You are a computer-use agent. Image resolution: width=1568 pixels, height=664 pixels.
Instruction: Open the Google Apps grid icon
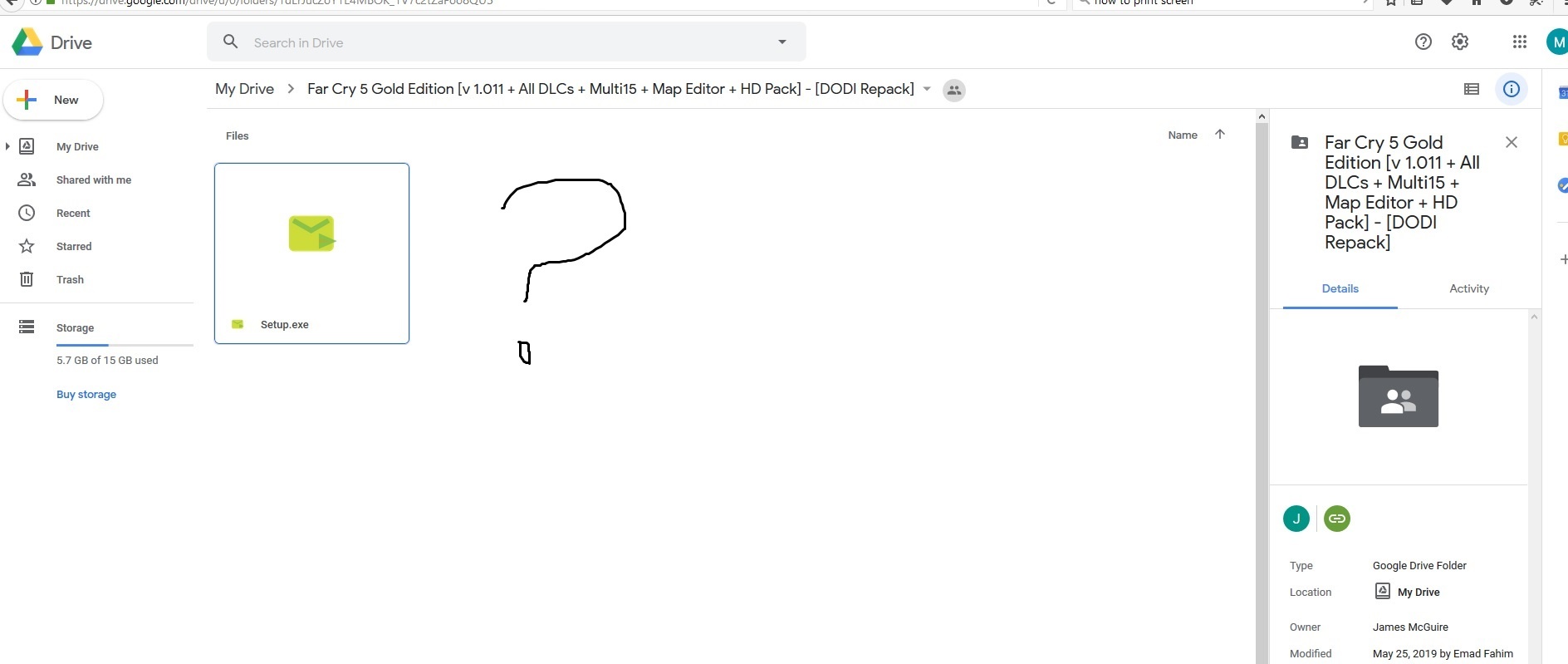(x=1519, y=42)
